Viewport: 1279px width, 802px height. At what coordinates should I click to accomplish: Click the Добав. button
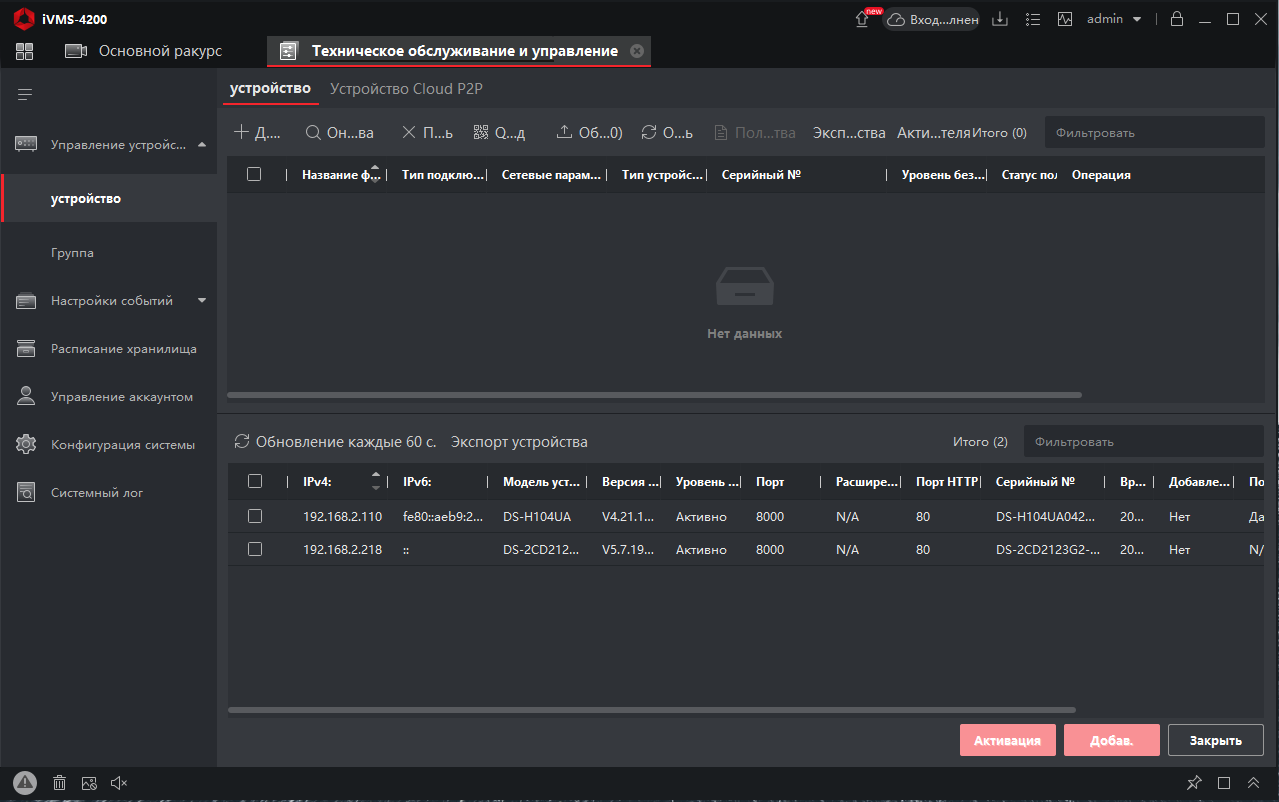(x=1112, y=740)
